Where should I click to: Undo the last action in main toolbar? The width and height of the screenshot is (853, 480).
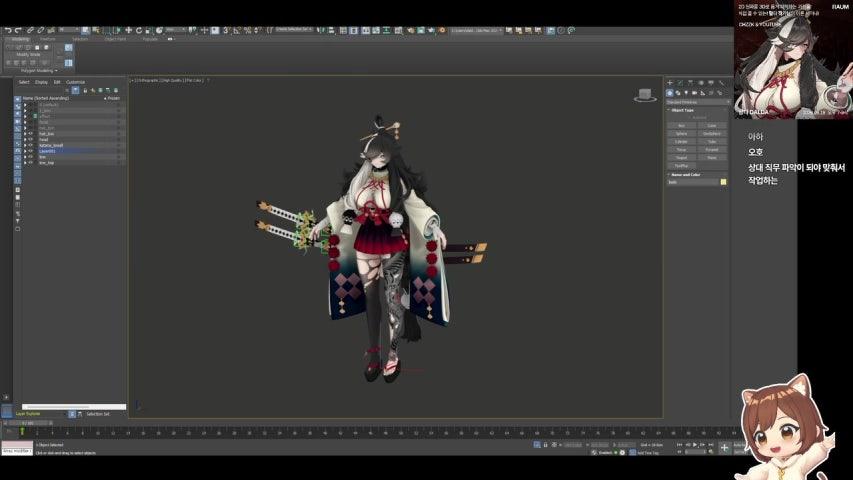point(8,30)
